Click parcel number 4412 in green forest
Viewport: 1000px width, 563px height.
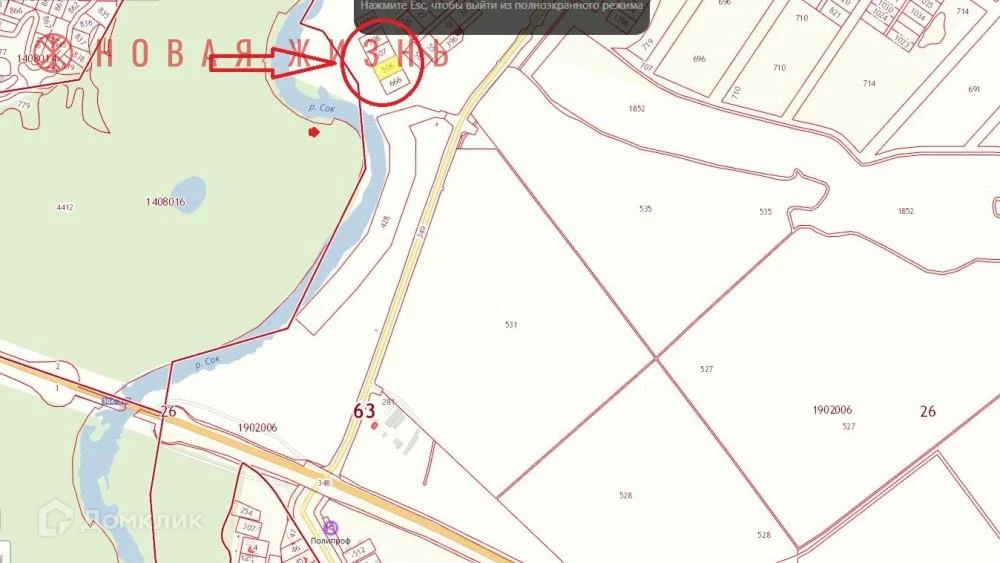coord(65,207)
